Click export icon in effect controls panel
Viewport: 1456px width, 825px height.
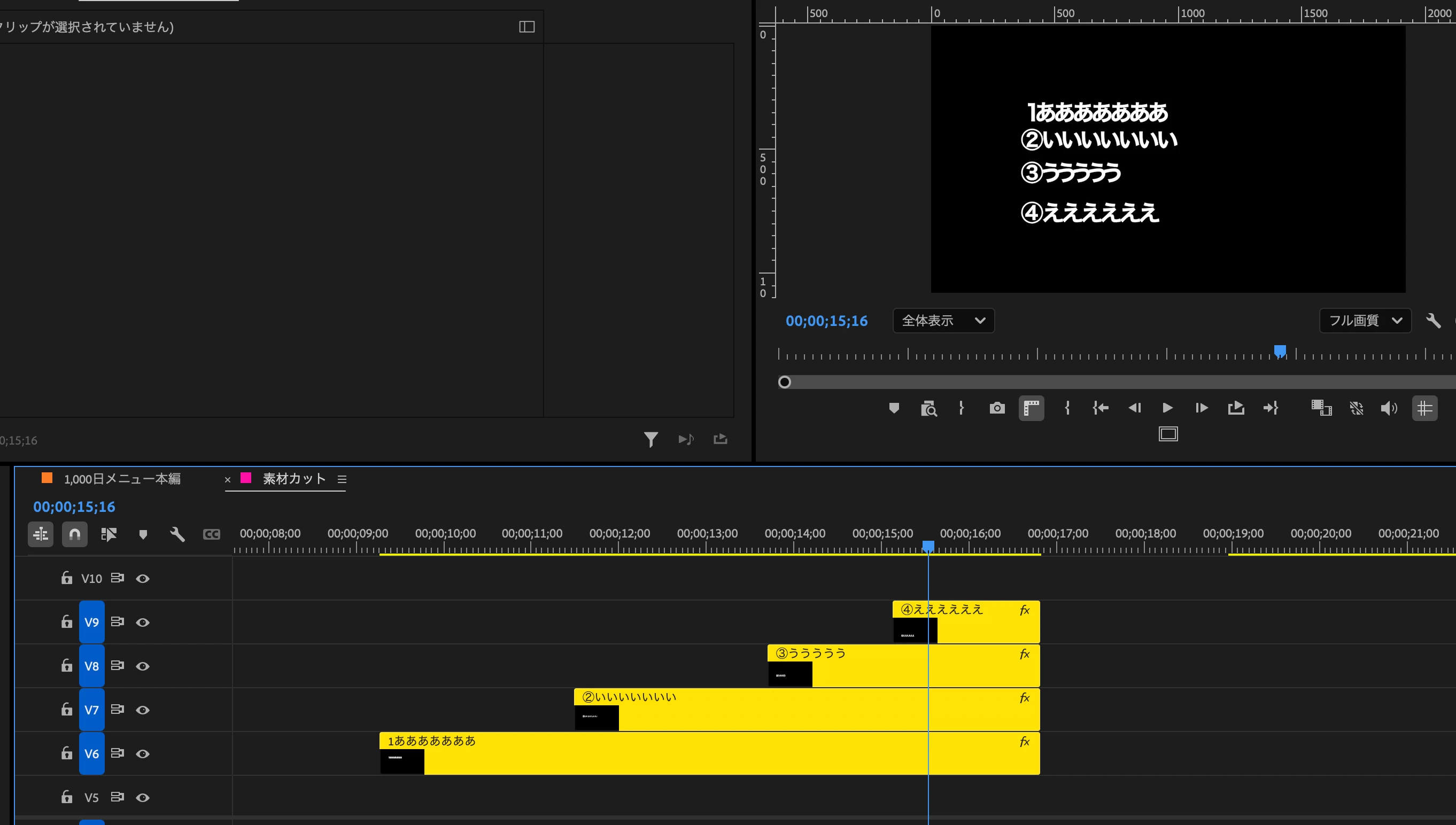tap(721, 439)
